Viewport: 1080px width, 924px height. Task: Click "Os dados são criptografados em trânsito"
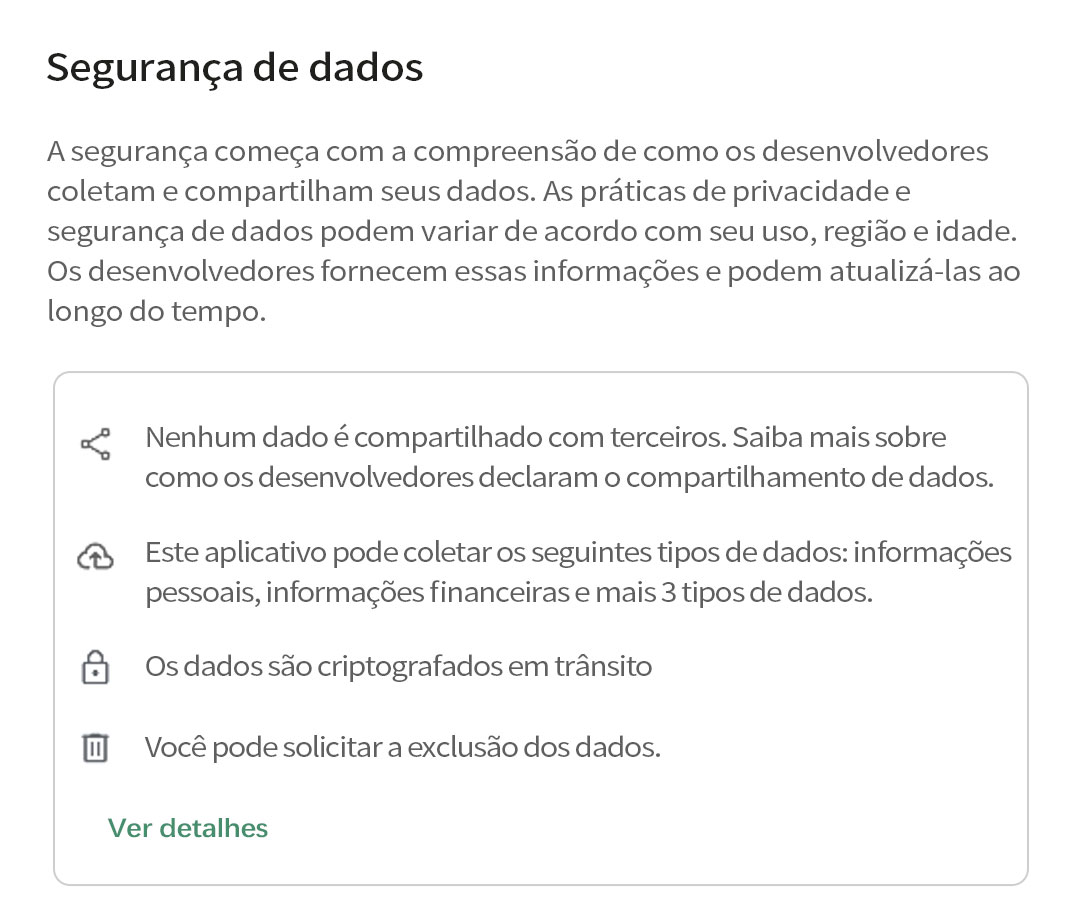(x=398, y=666)
